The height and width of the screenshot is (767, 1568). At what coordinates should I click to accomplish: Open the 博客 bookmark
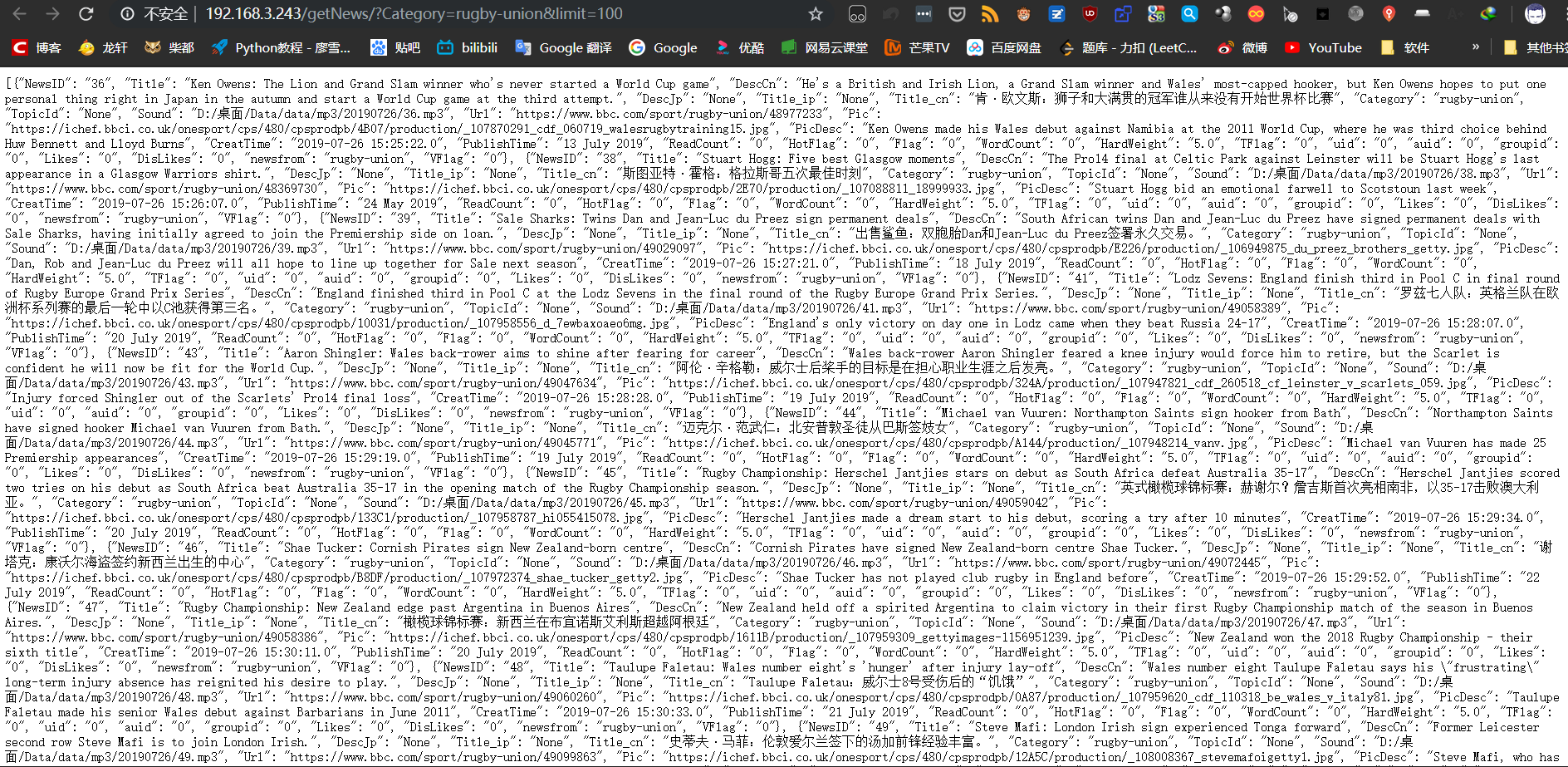pyautogui.click(x=37, y=47)
